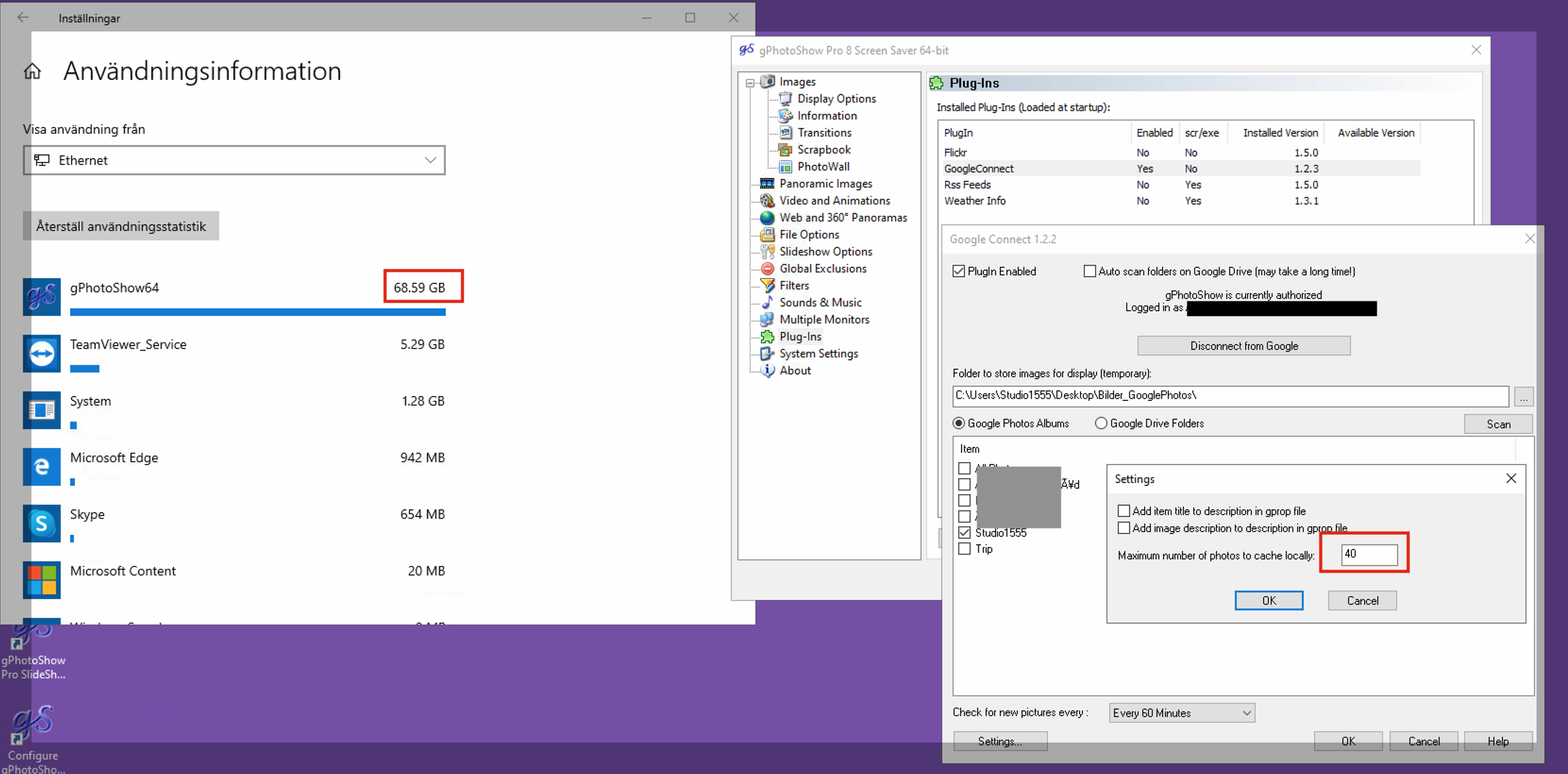Click the TeamViewer_Service usage bar

click(x=84, y=369)
